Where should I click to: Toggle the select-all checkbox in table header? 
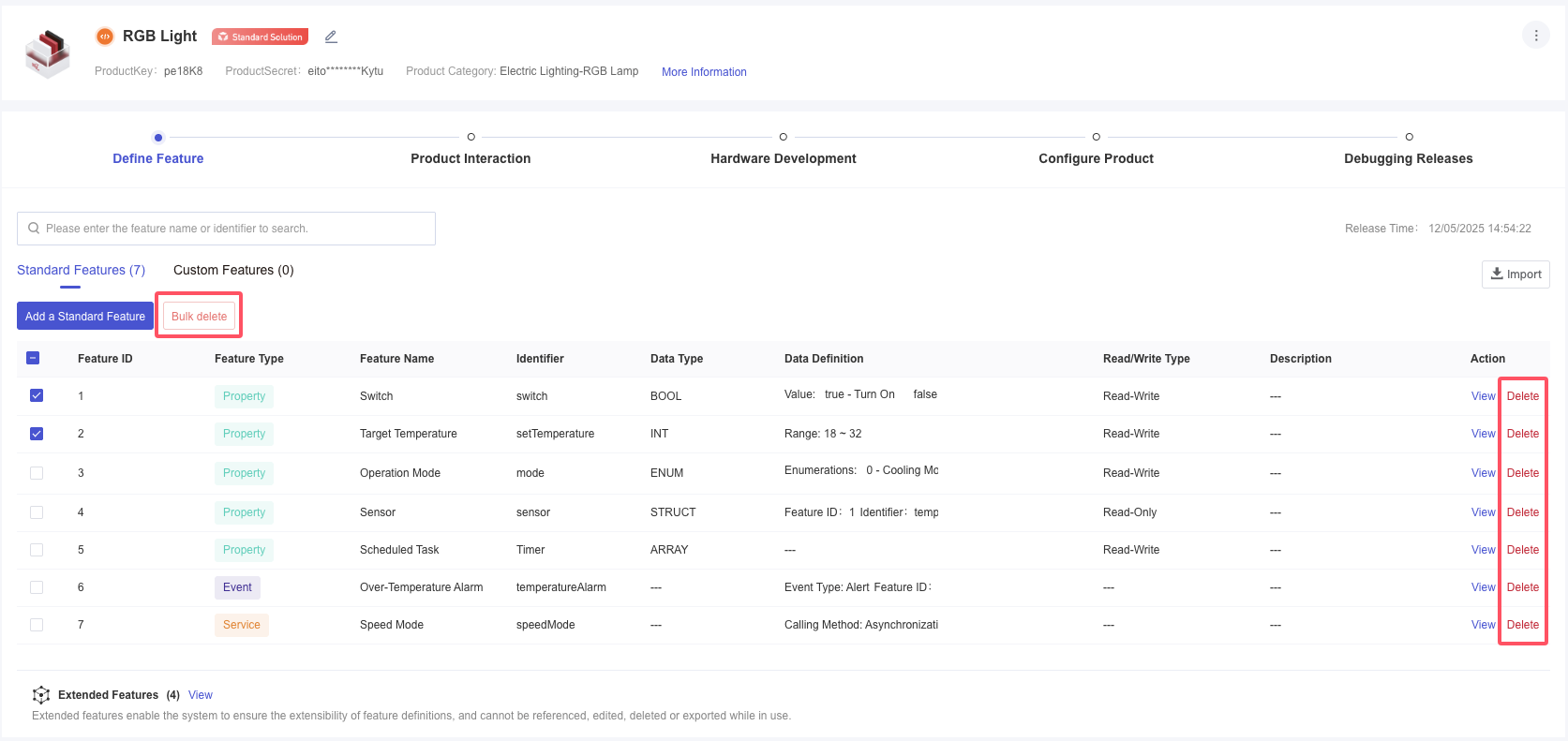tap(33, 358)
